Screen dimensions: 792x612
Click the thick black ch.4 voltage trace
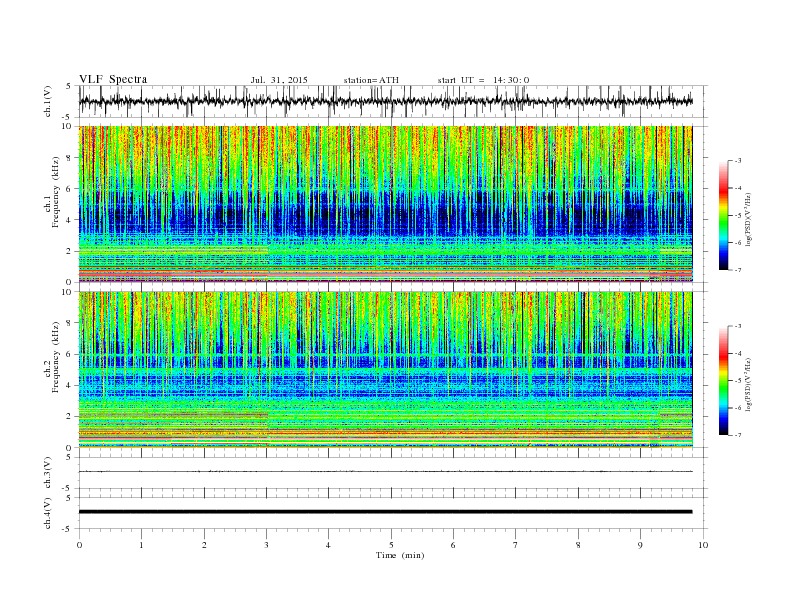click(x=385, y=512)
